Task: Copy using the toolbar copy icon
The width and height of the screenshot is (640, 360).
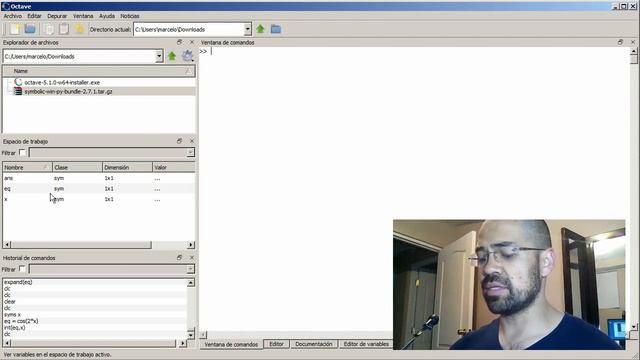Action: 49,29
